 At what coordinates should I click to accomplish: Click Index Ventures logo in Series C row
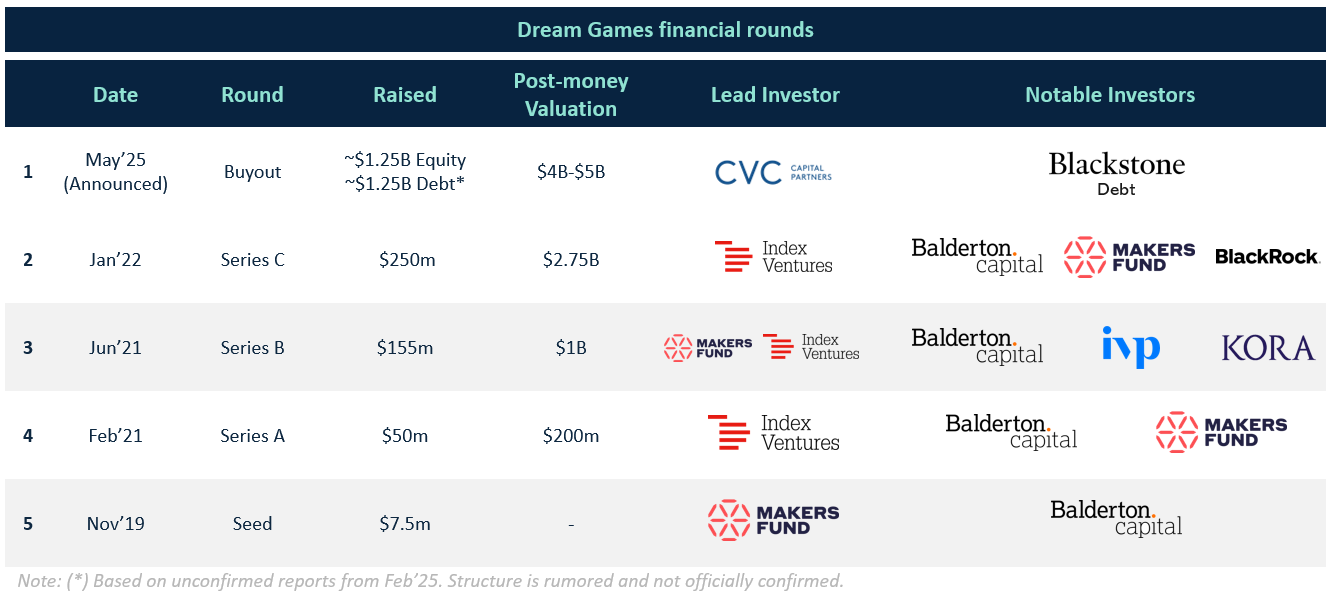pos(773,257)
